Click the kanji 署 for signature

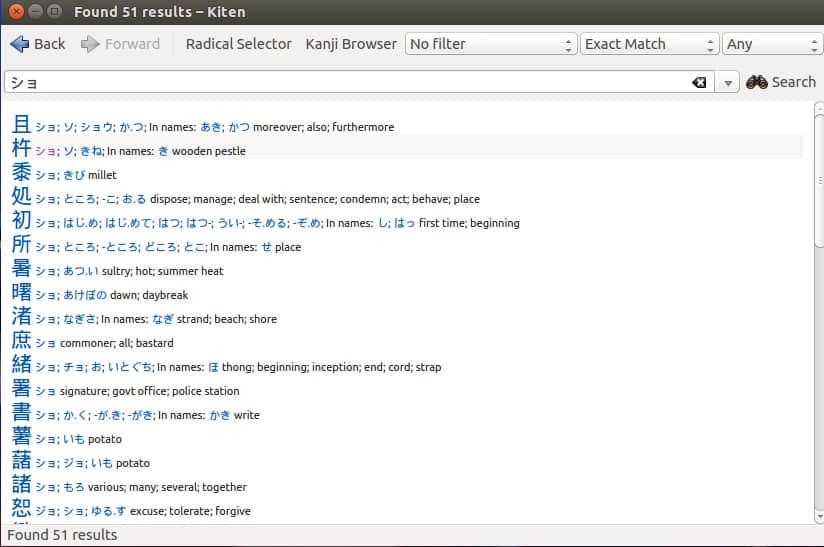click(x=21, y=389)
